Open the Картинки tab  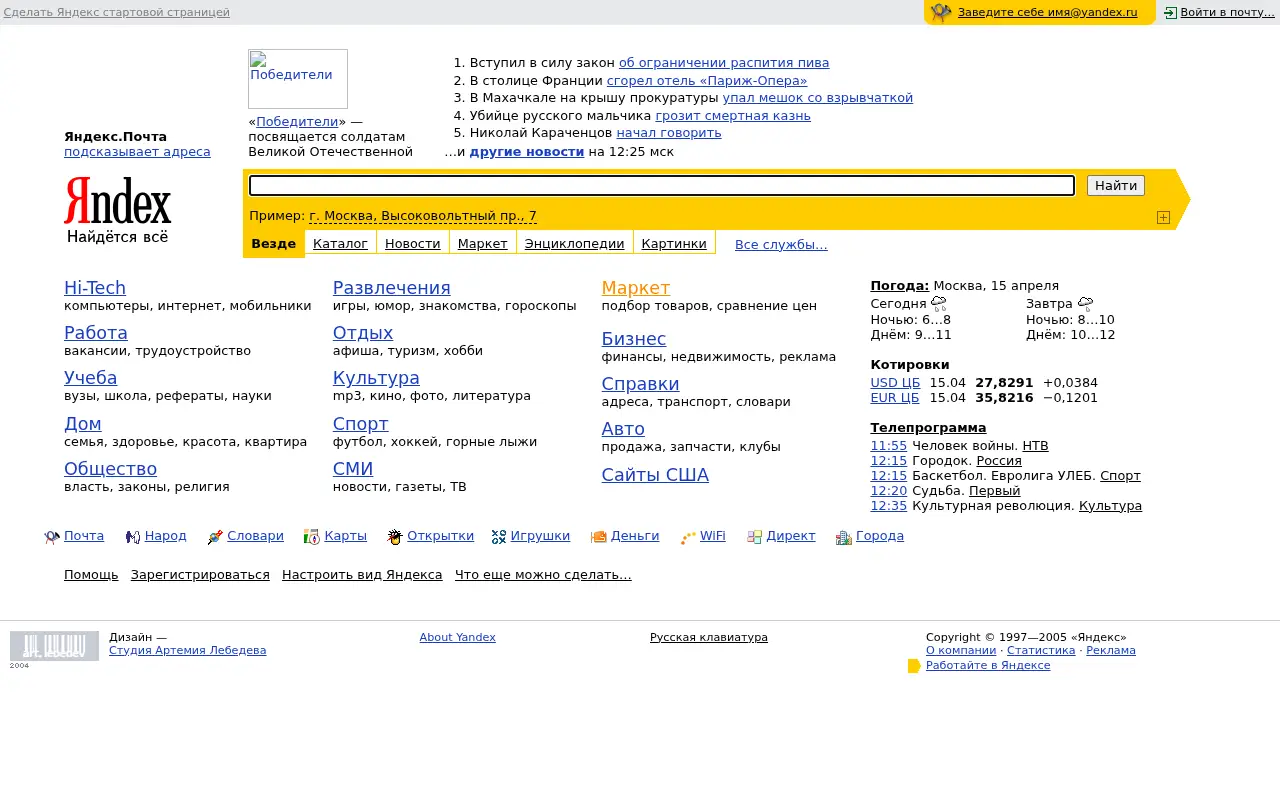[x=674, y=244]
